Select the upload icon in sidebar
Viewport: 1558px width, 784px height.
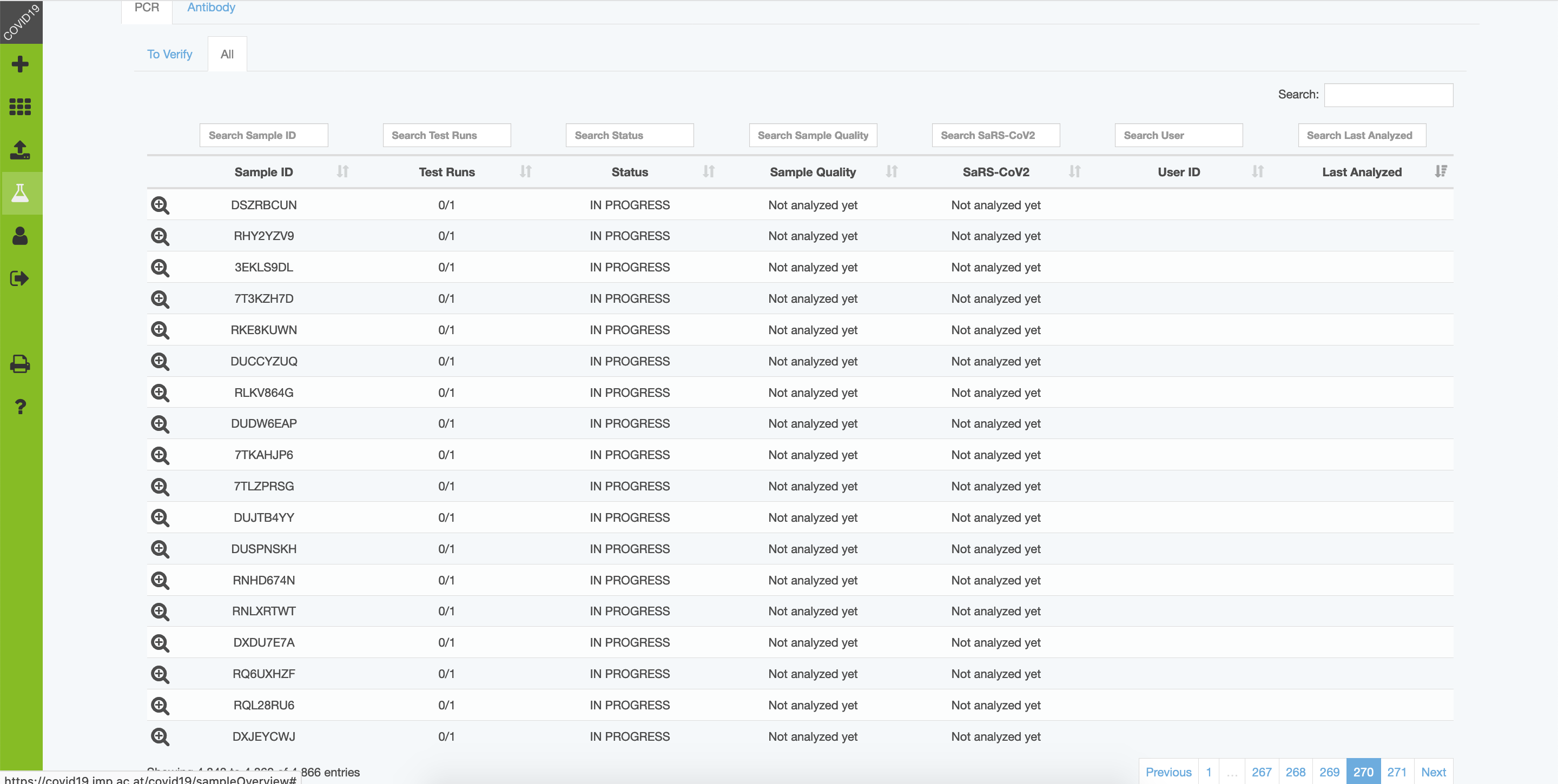[21, 150]
